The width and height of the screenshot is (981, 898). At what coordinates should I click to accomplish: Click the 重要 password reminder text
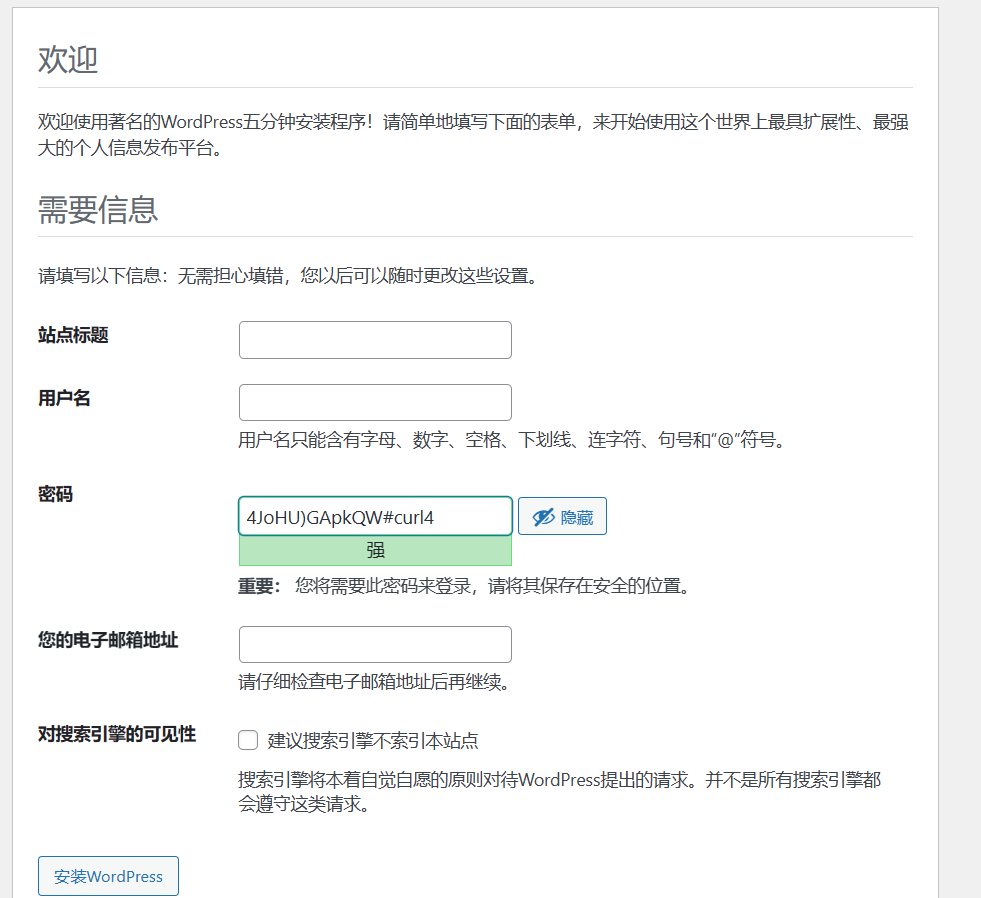pyautogui.click(x=464, y=586)
